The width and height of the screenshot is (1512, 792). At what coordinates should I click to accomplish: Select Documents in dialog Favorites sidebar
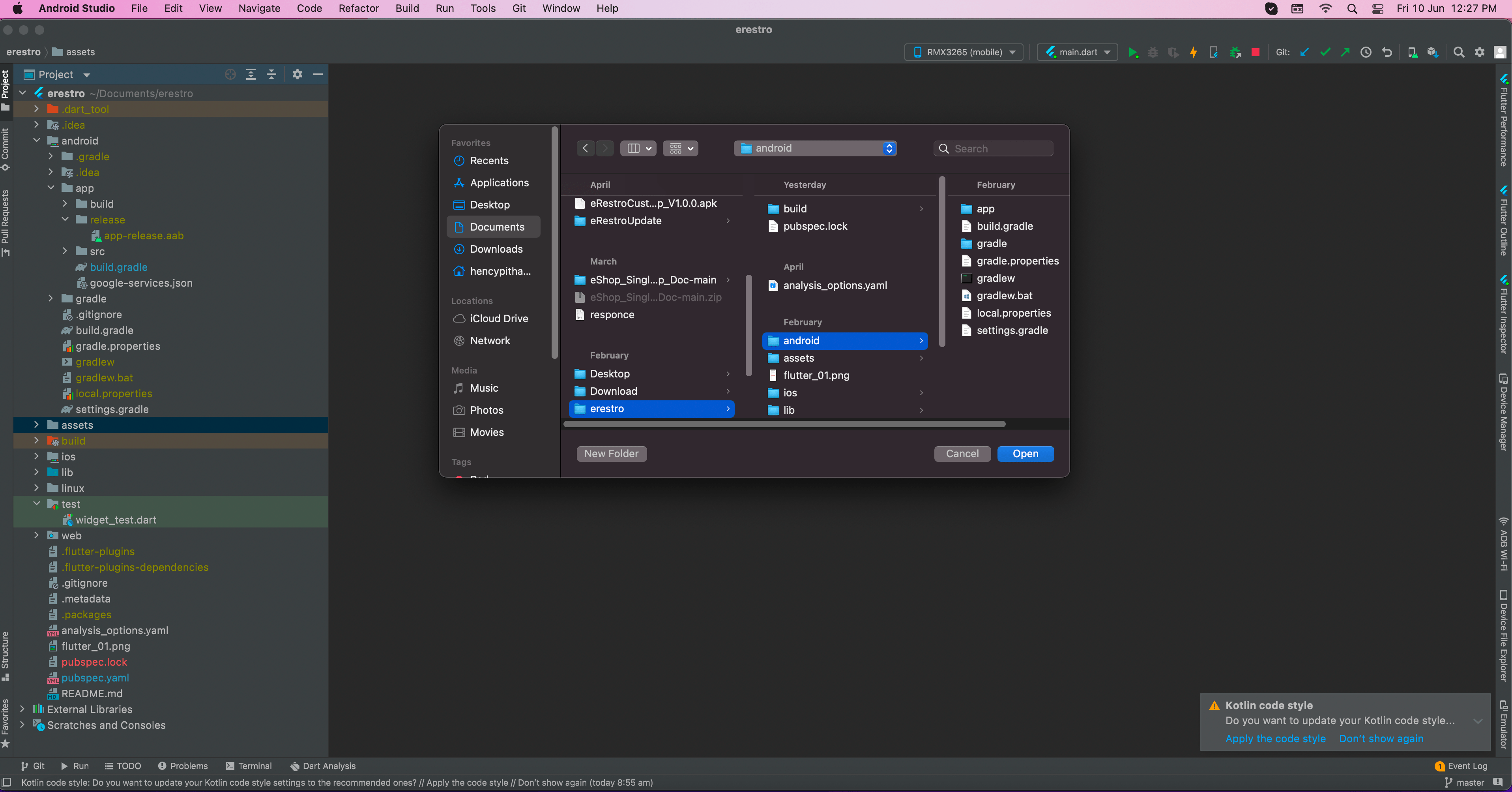pos(493,227)
